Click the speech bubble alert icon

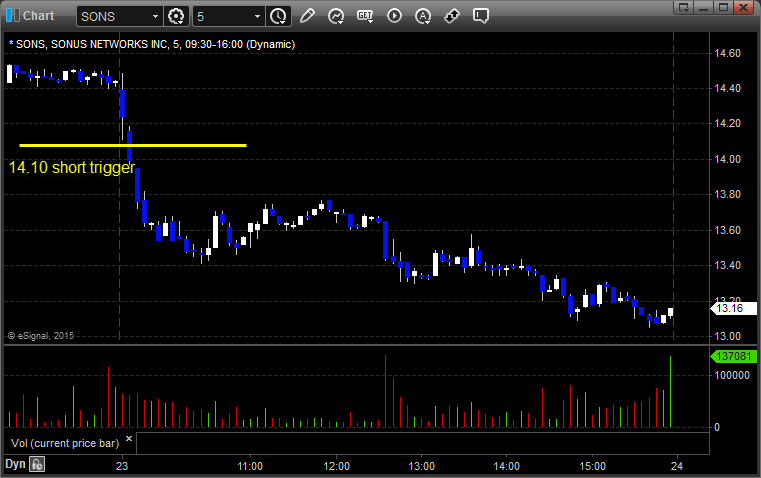click(480, 16)
